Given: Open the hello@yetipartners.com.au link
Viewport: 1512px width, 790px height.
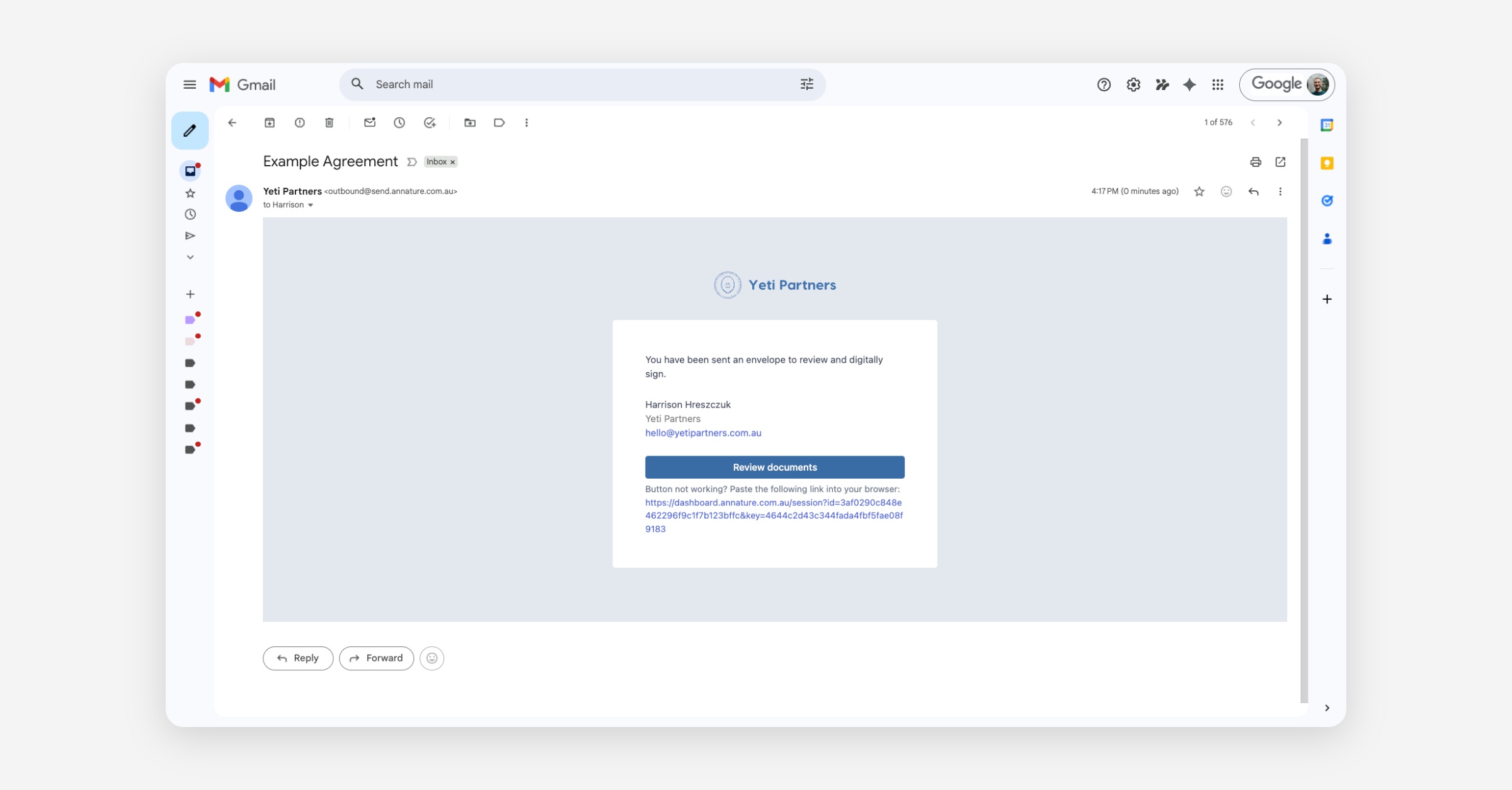Looking at the screenshot, I should tap(703, 433).
